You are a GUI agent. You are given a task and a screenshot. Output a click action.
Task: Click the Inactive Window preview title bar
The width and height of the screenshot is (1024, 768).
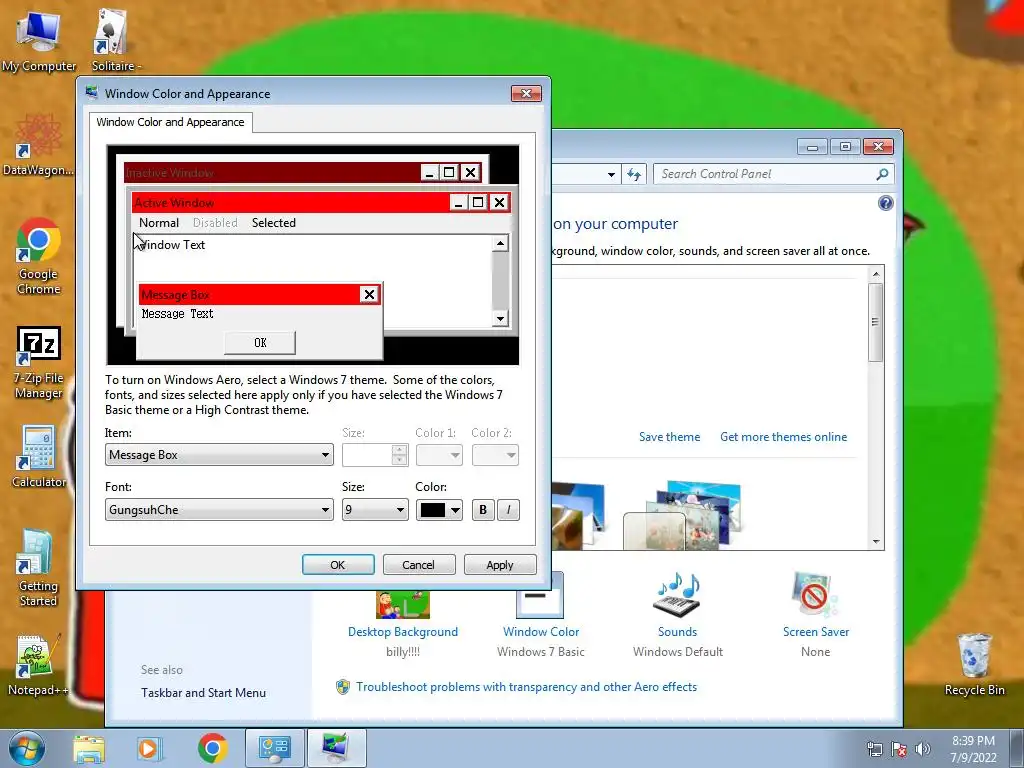pos(272,172)
